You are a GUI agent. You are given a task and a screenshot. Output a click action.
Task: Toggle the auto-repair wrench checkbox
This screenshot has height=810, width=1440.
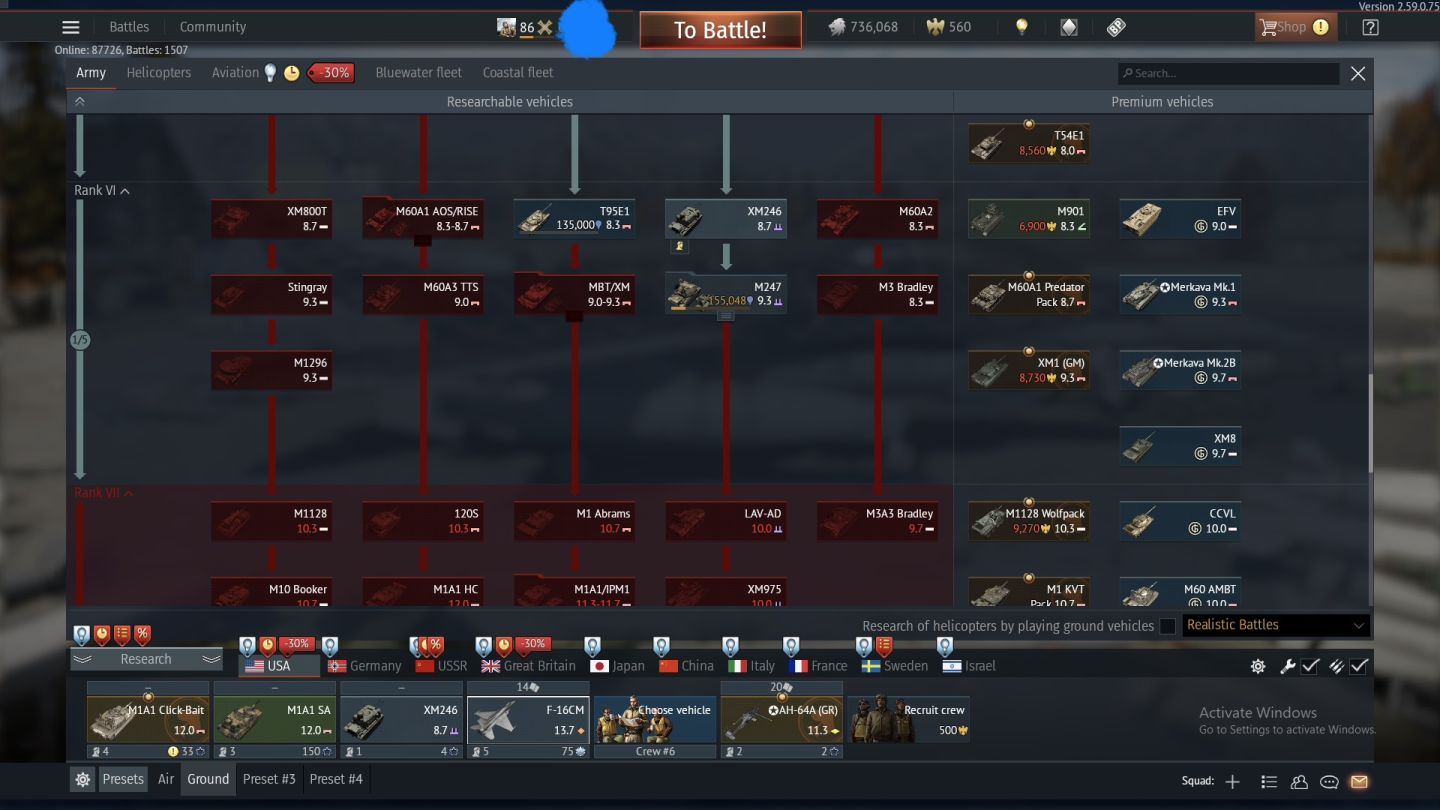tap(1310, 666)
